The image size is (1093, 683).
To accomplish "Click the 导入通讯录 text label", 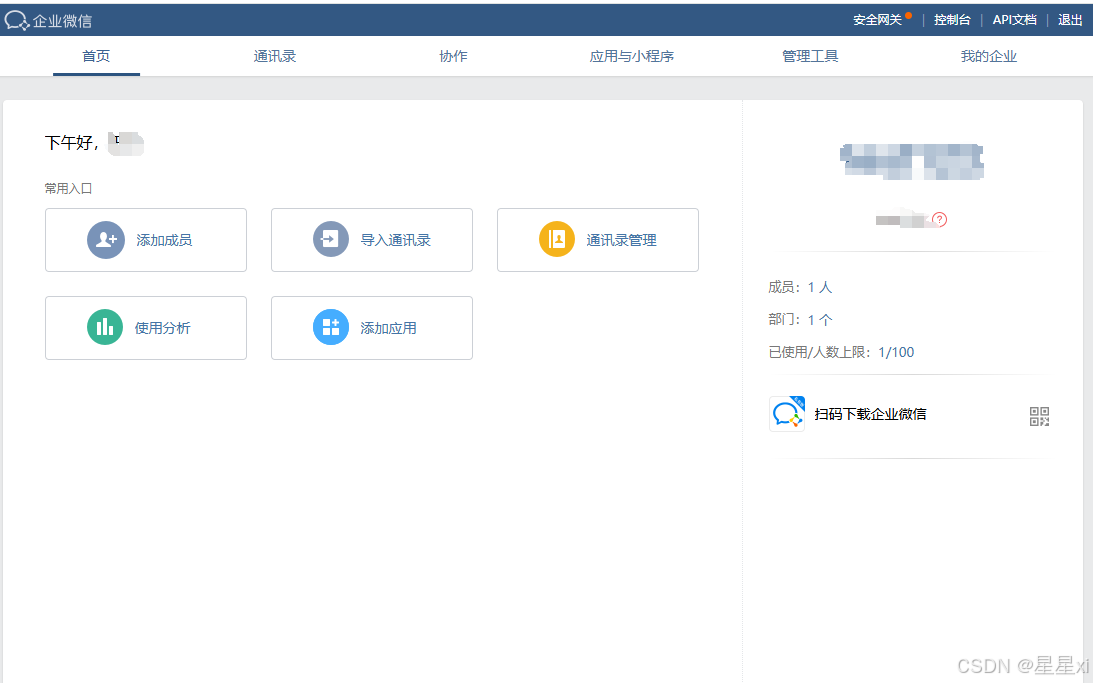I will click(x=395, y=240).
